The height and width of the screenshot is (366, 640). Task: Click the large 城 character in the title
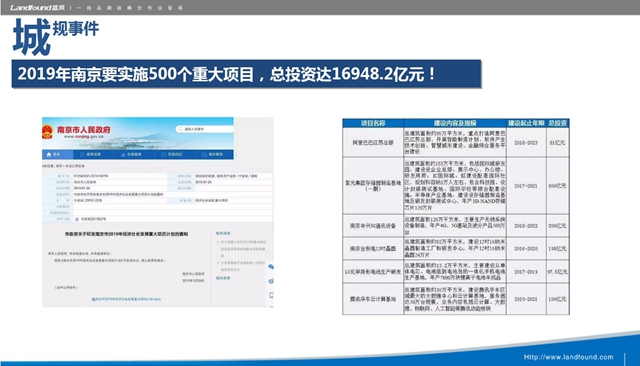(x=32, y=37)
